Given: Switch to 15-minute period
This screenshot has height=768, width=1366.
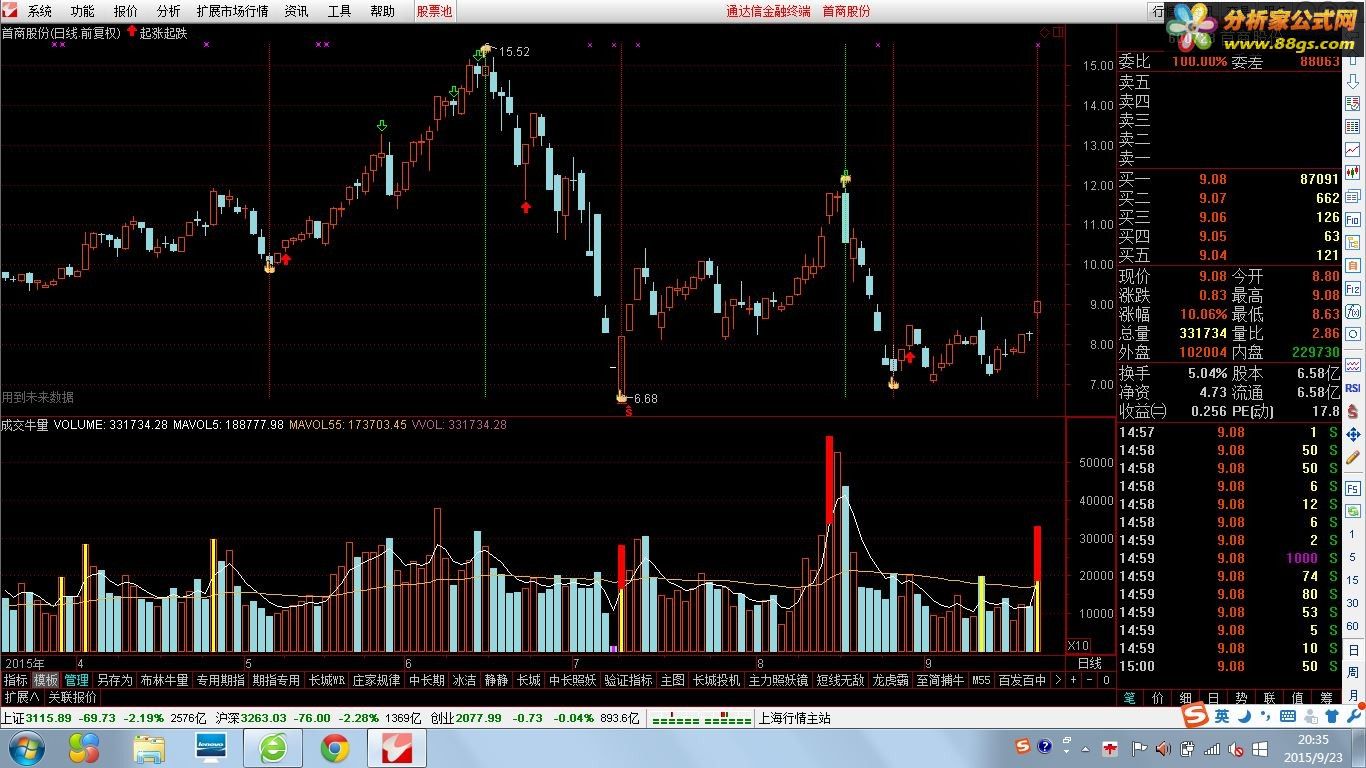Looking at the screenshot, I should 1353,579.
